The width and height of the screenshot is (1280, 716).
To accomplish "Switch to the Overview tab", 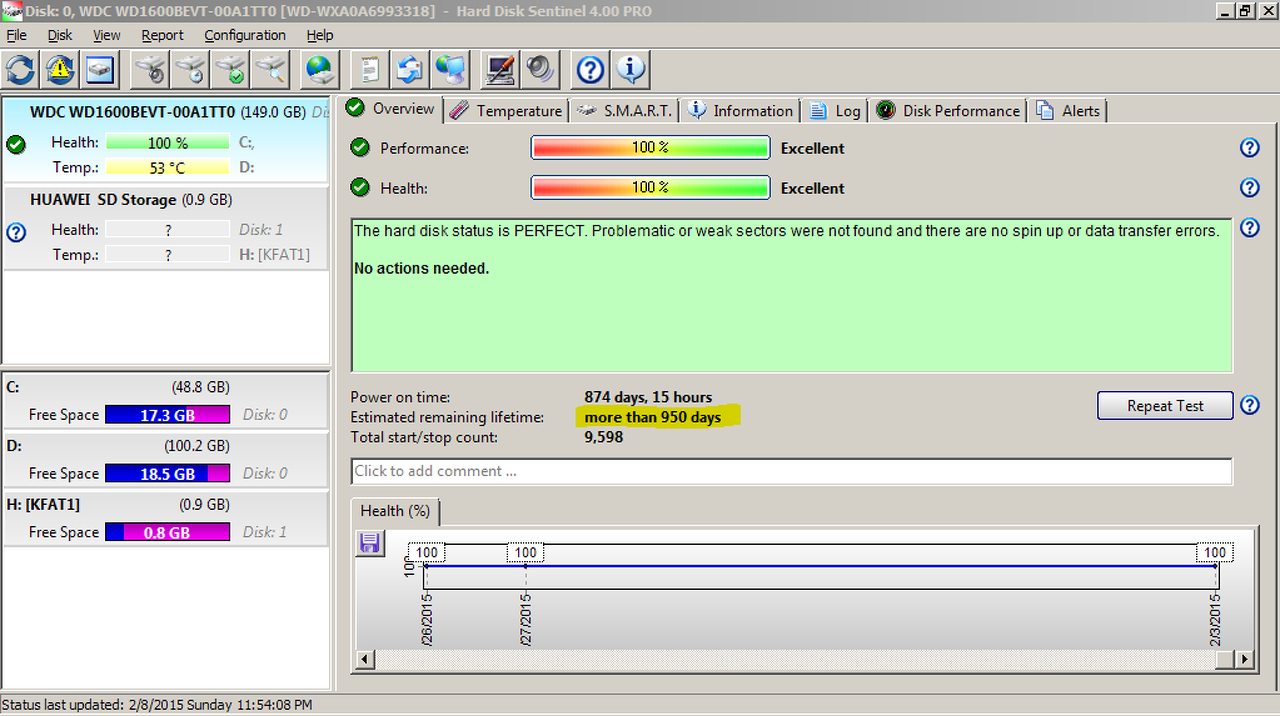I will coord(391,109).
